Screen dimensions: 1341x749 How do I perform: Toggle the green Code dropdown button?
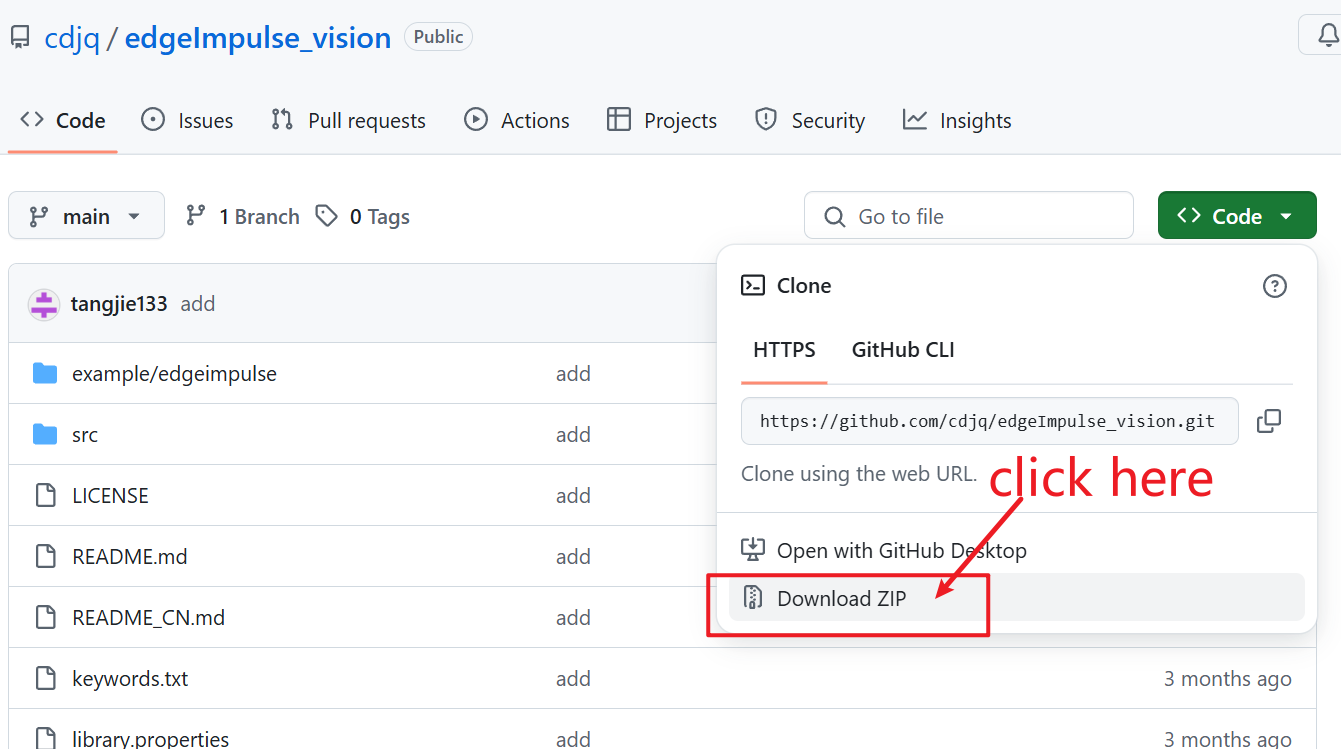pos(1237,216)
